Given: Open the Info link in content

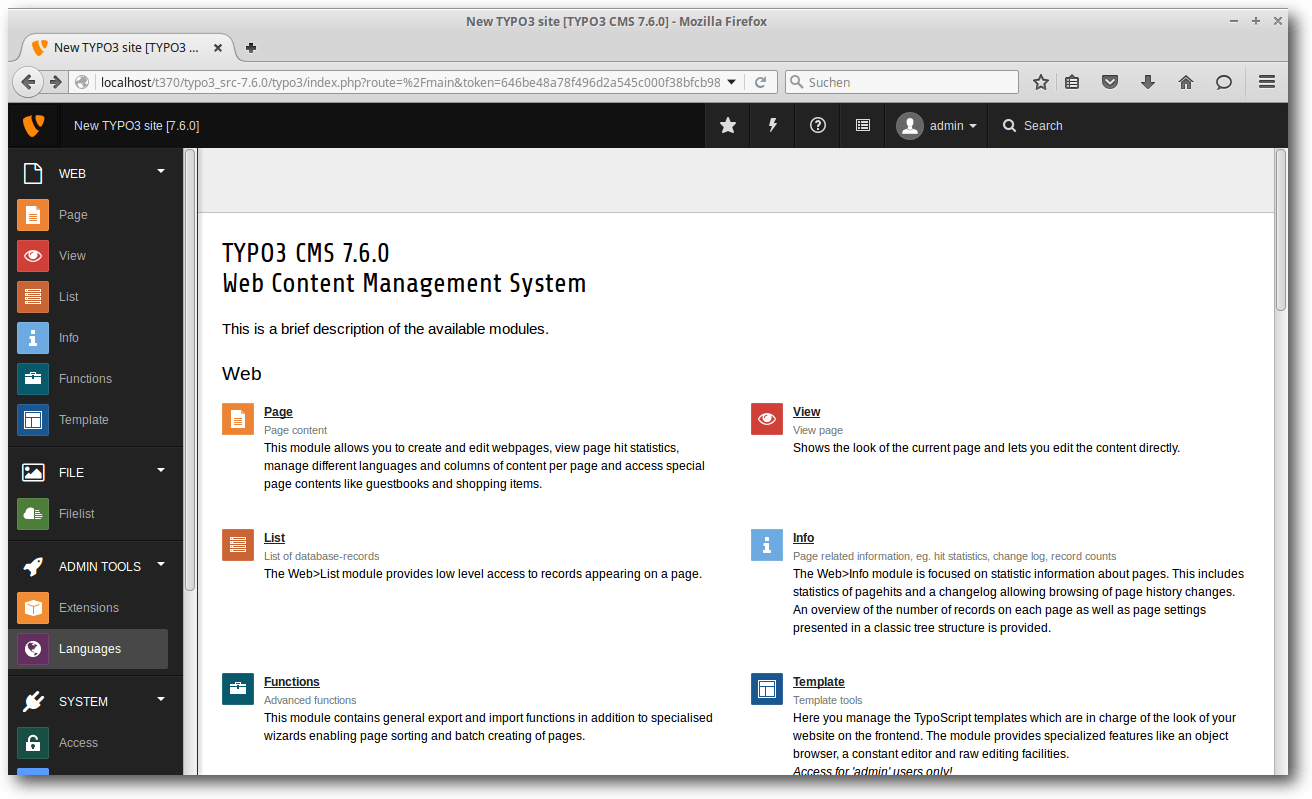Looking at the screenshot, I should [x=803, y=538].
